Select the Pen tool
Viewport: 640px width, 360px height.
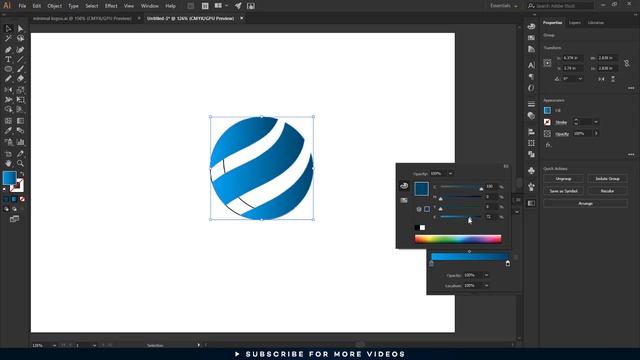(8, 49)
